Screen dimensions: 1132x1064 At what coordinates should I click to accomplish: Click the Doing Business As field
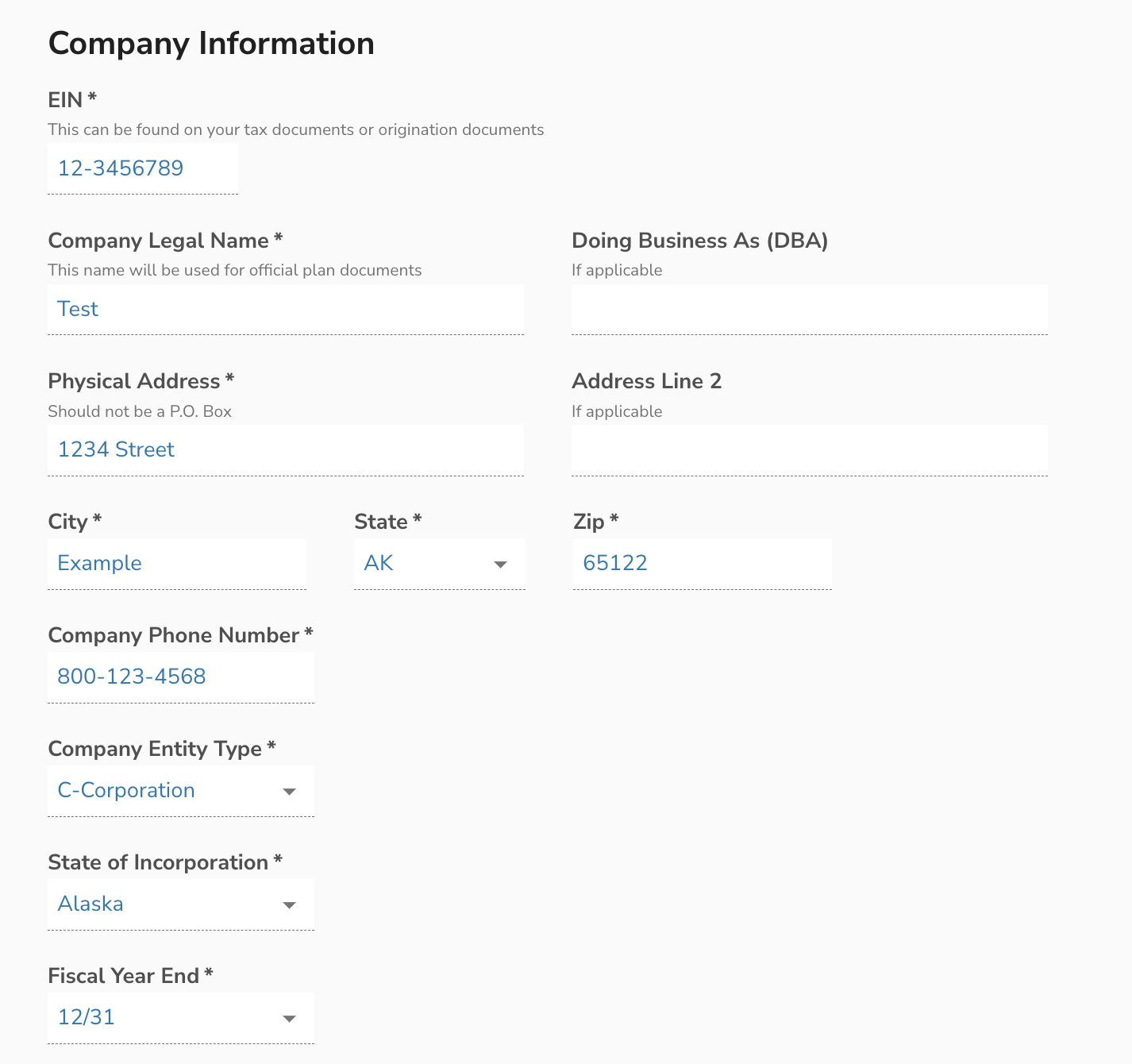tap(808, 309)
